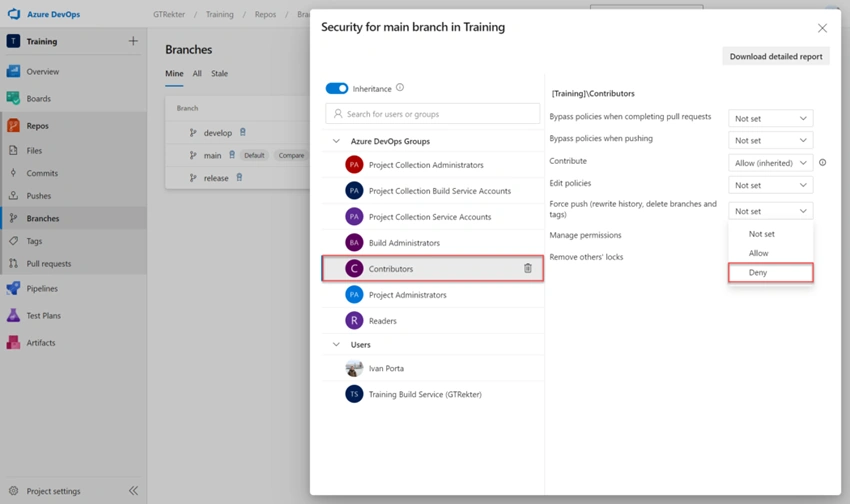Open the Artifacts section icon
The width and height of the screenshot is (850, 504).
(x=14, y=343)
